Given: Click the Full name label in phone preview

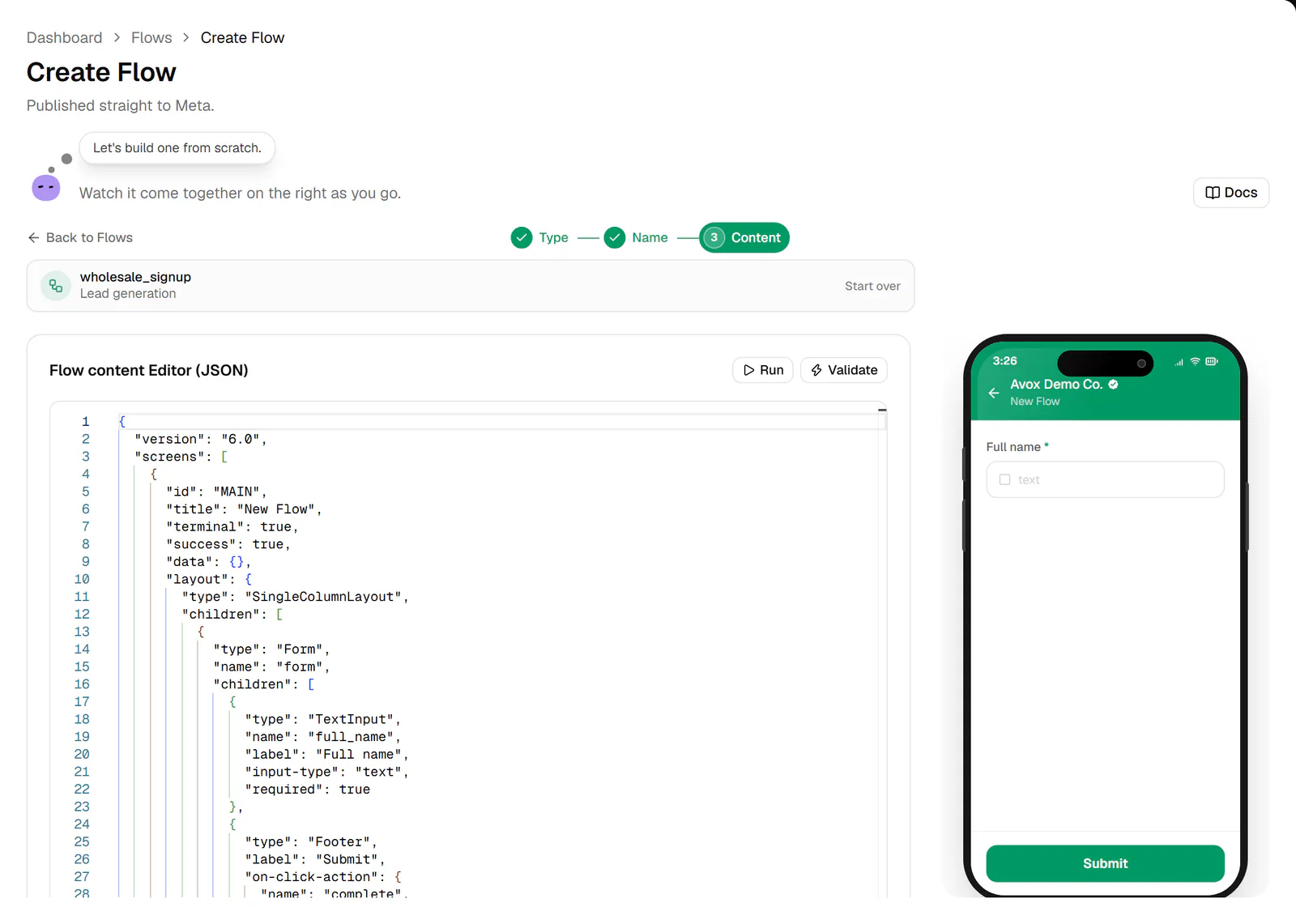Looking at the screenshot, I should pyautogui.click(x=1013, y=447).
